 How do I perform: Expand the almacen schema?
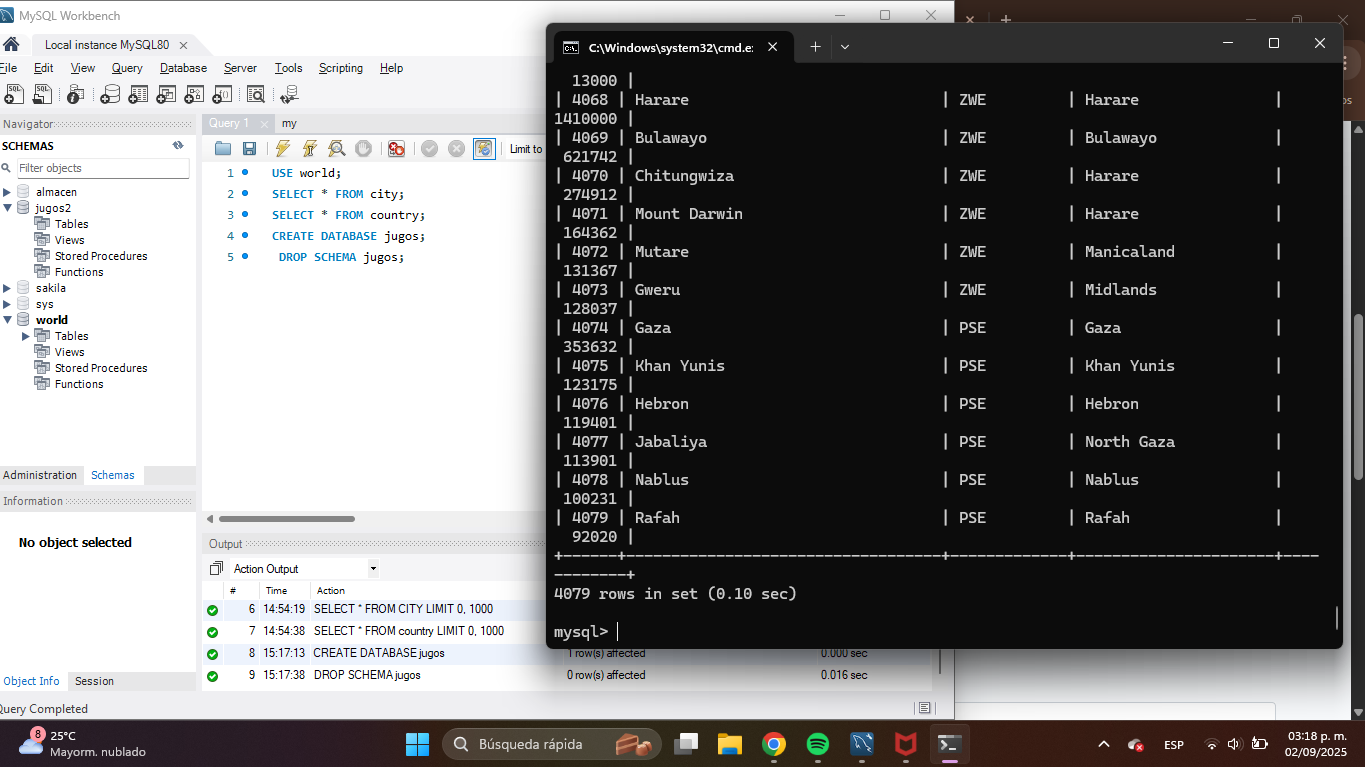[7, 192]
